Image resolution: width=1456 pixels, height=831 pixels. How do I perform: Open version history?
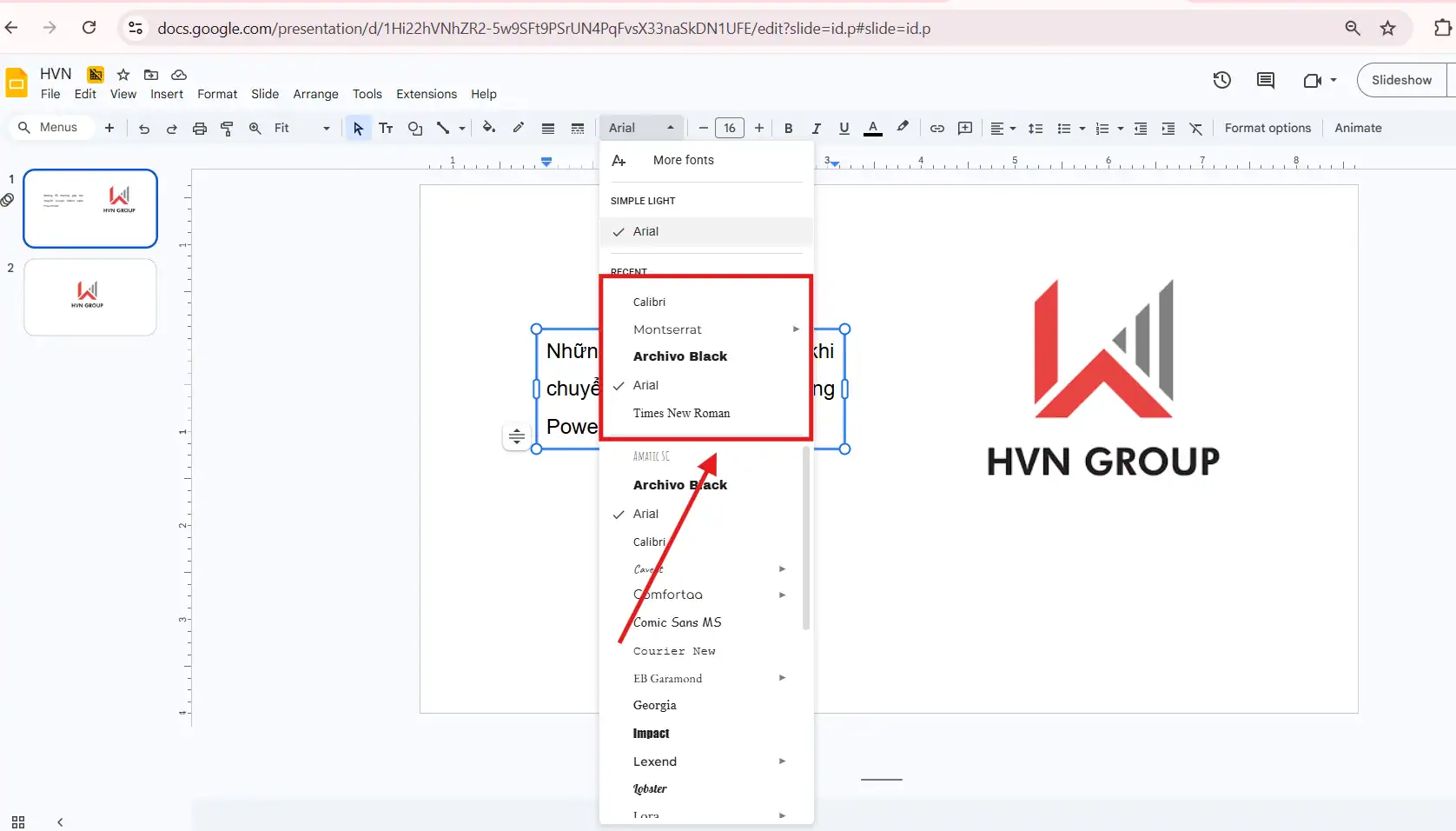point(1221,80)
